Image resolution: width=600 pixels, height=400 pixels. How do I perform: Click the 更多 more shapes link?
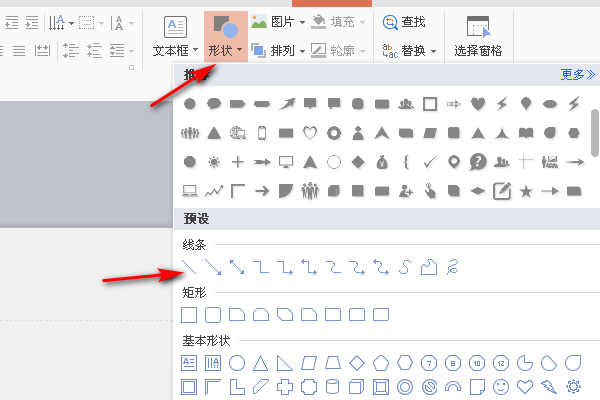tap(577, 74)
